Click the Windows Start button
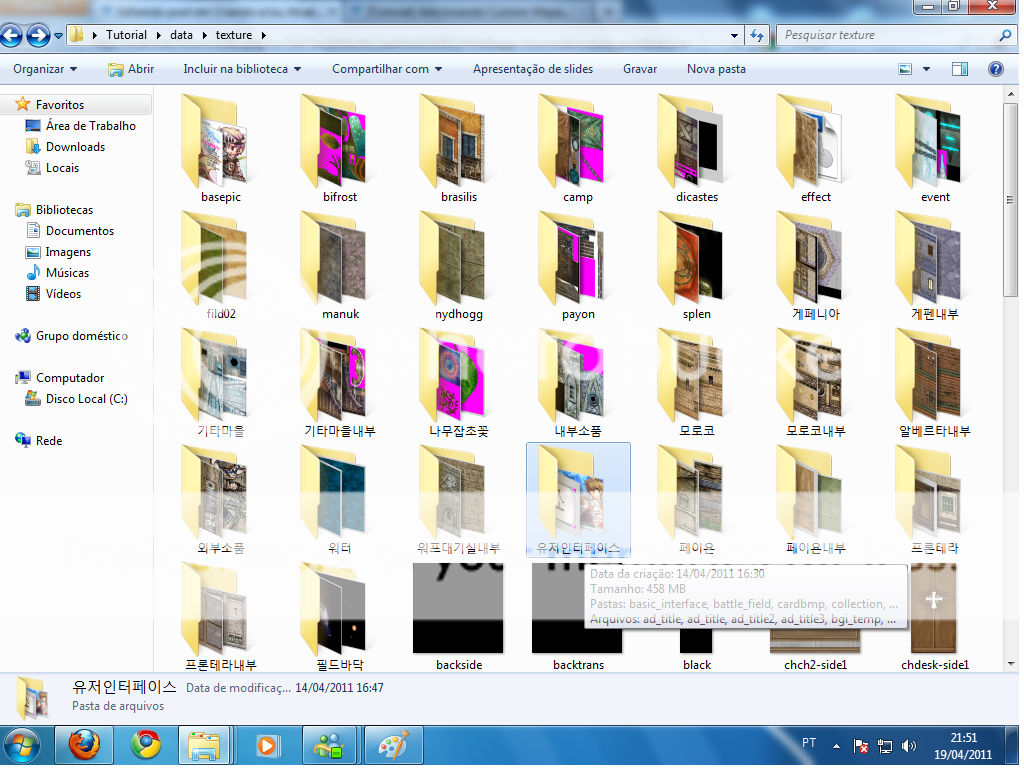1024x768 pixels. (22, 745)
